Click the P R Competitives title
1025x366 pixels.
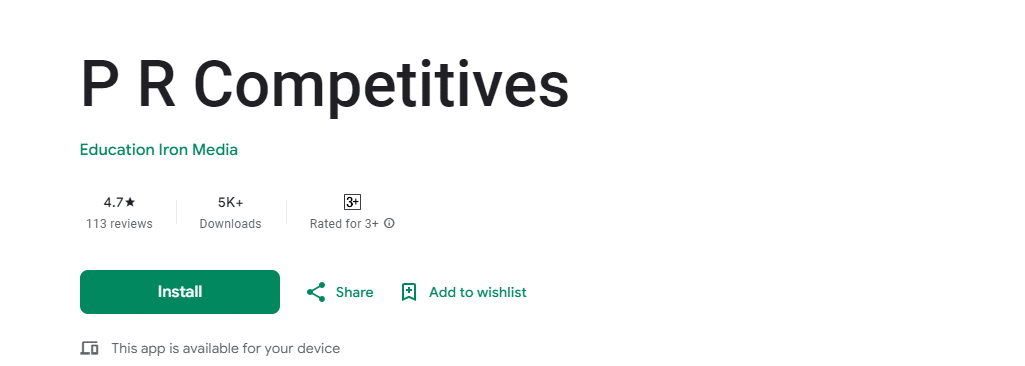point(324,86)
